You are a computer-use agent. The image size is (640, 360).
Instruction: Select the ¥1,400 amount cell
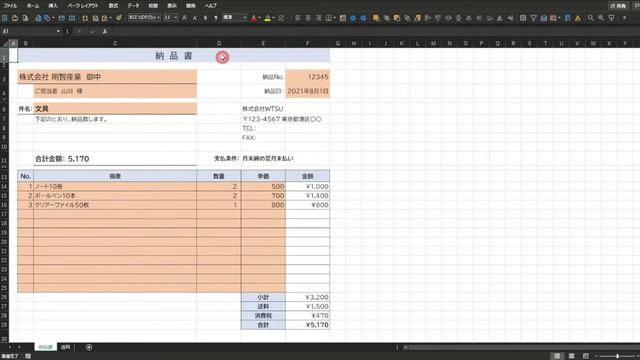click(x=307, y=196)
